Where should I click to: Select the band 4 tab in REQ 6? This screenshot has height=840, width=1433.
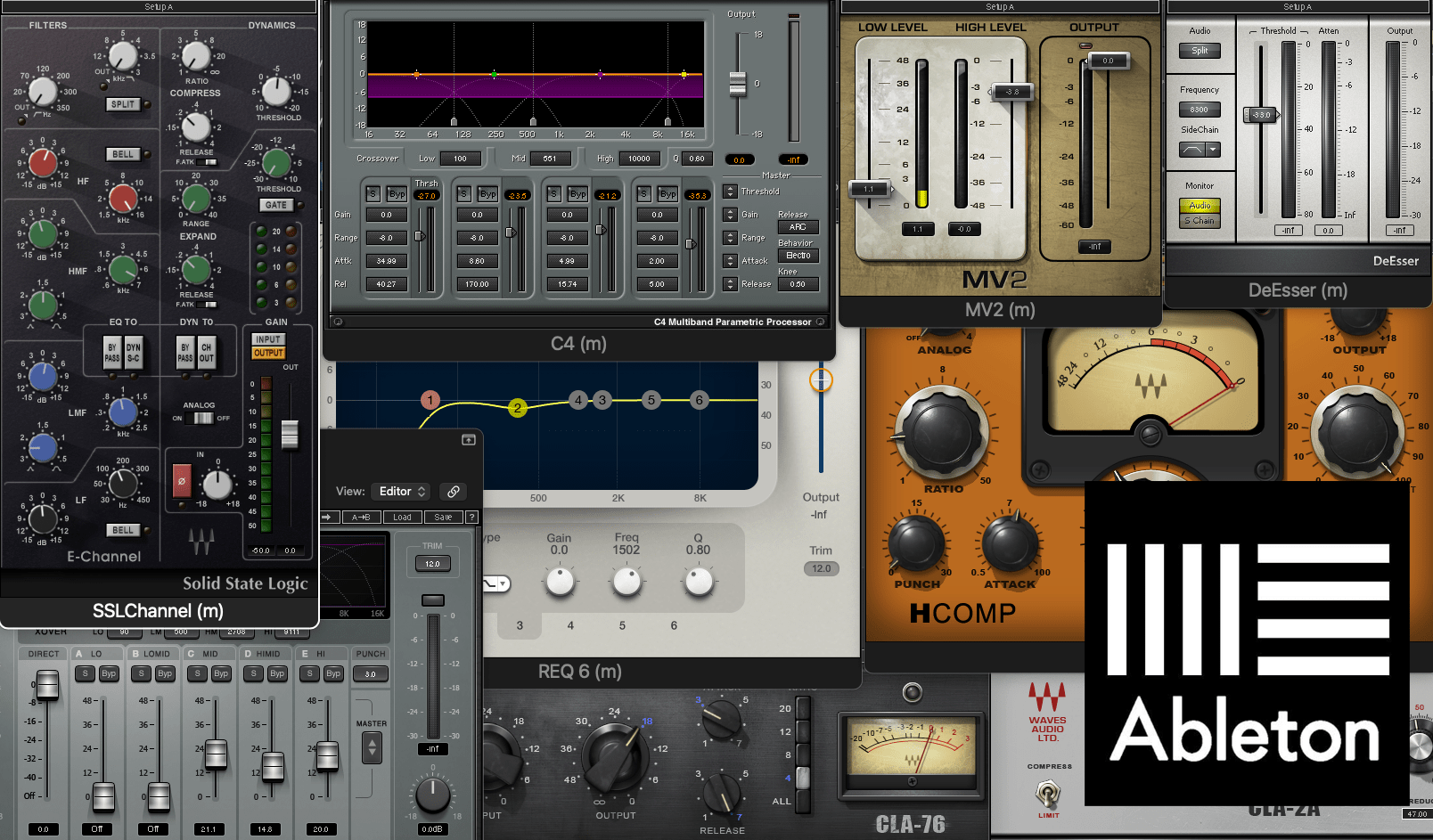click(570, 625)
